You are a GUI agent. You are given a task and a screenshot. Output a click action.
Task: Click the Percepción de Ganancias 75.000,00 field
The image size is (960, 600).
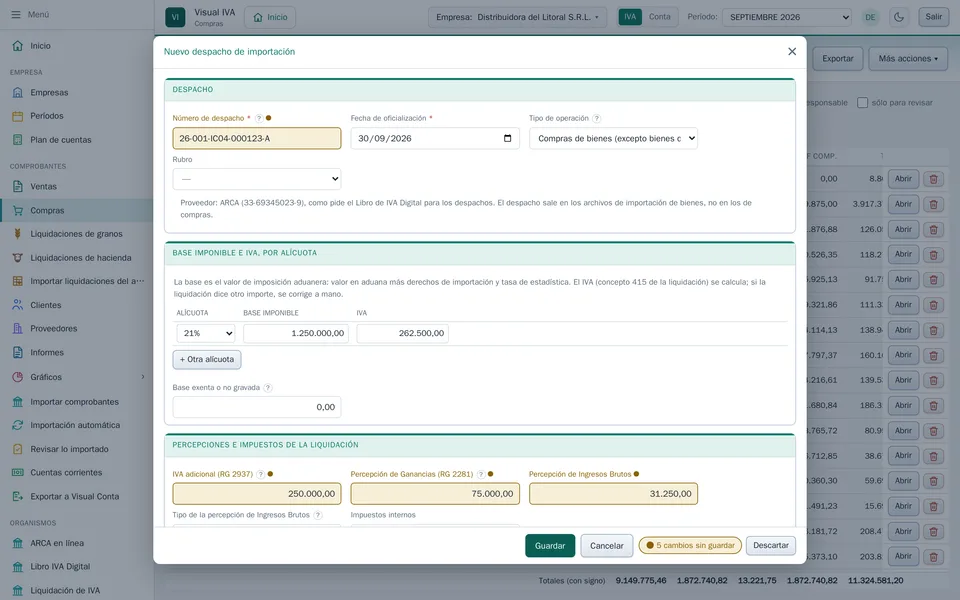pos(435,493)
